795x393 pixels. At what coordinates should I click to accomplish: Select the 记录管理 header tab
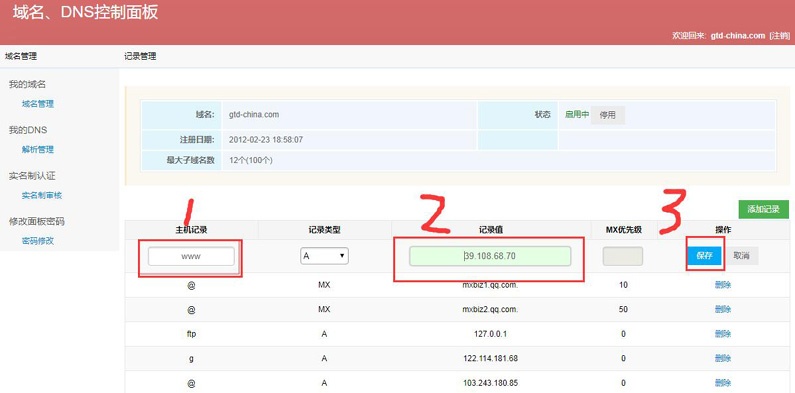click(x=140, y=56)
